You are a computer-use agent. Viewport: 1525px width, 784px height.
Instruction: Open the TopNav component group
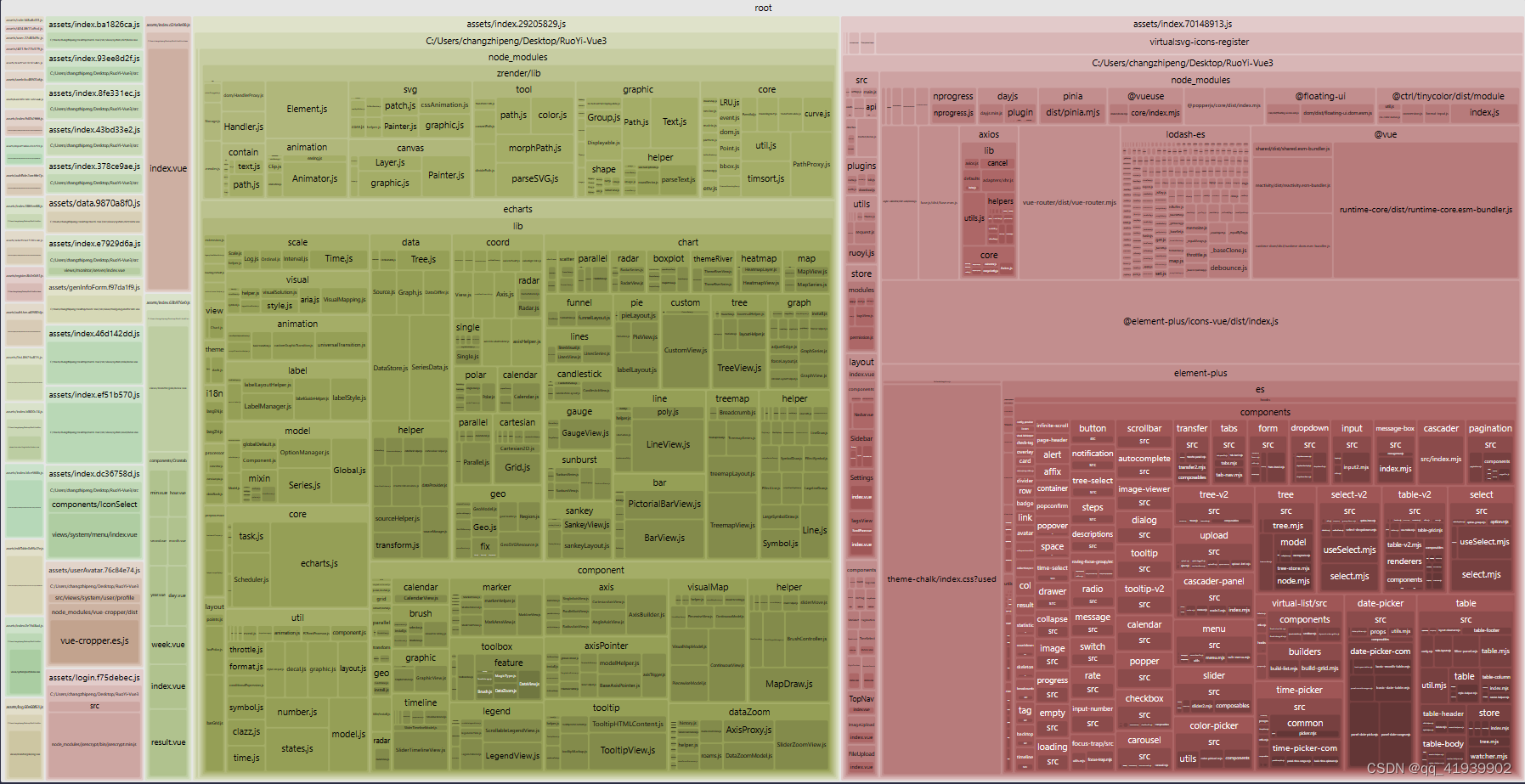click(861, 699)
